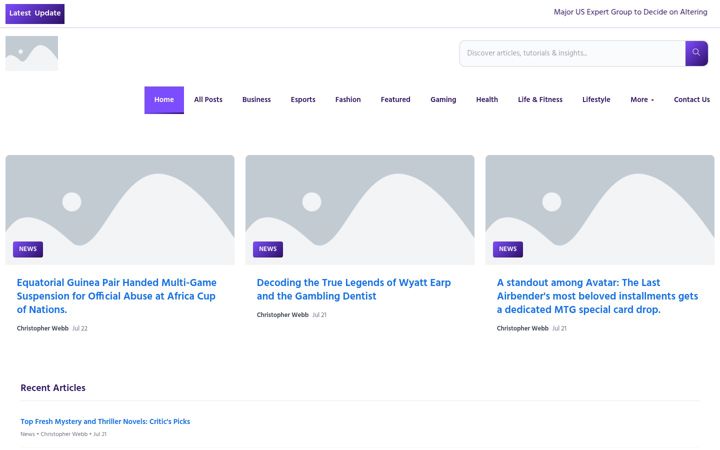Image resolution: width=720 pixels, height=450 pixels.
Task: Click Jul 21 date on Avatar card
Action: 559,328
